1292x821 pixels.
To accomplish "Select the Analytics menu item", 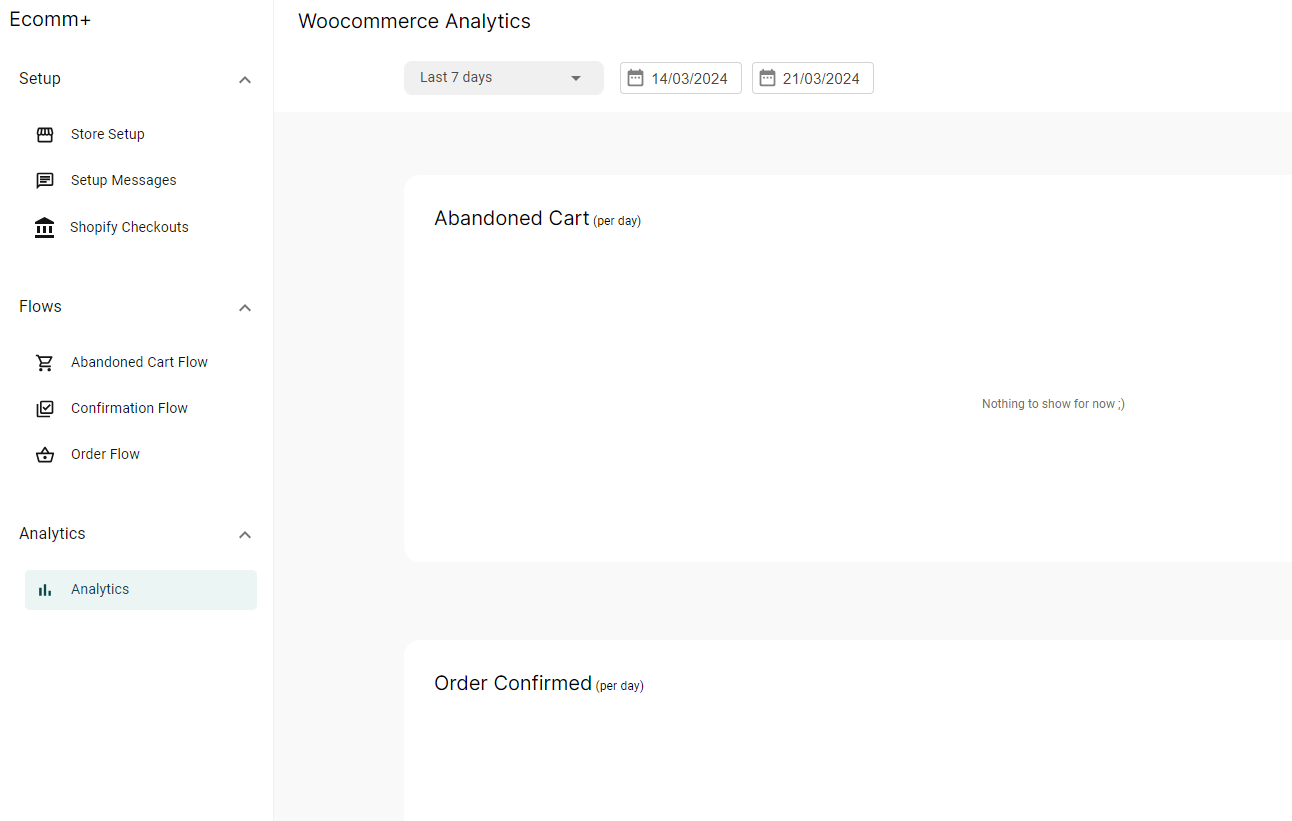I will (x=141, y=590).
